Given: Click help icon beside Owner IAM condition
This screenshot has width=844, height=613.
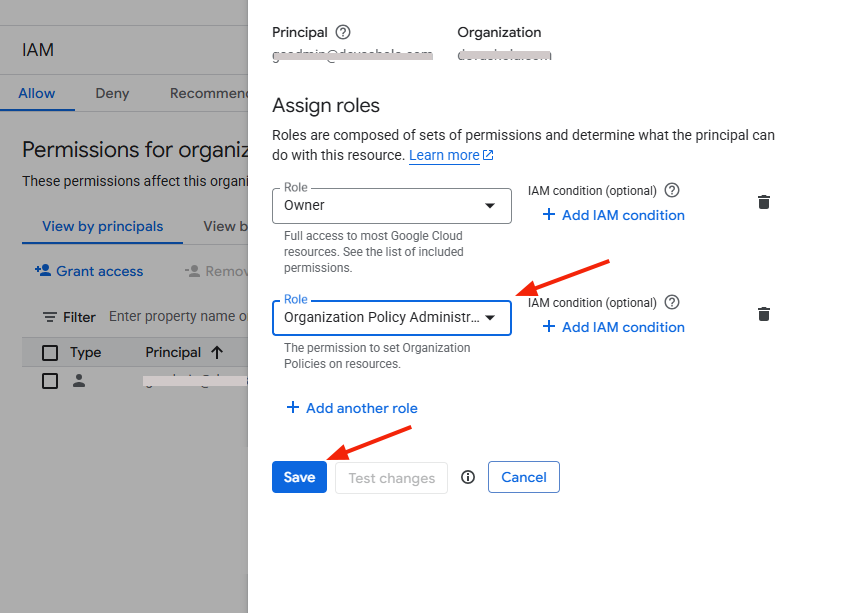Looking at the screenshot, I should pos(672,190).
